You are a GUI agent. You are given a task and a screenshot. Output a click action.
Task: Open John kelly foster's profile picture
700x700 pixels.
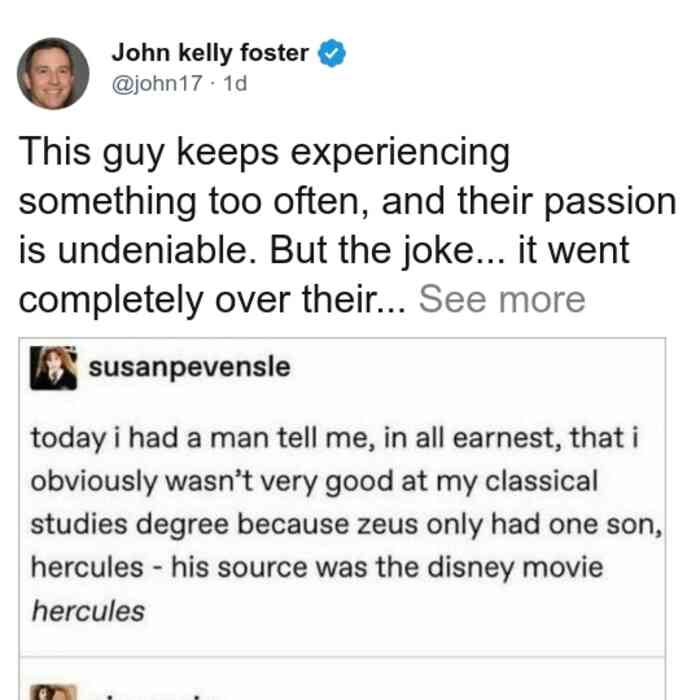point(53,74)
